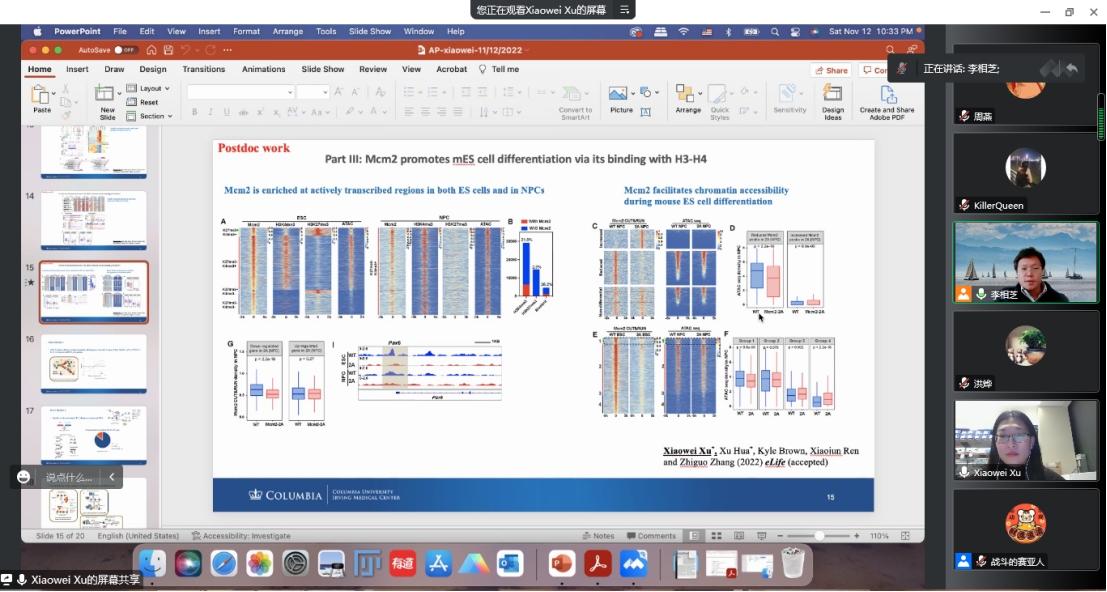Screen dimensions: 1107x592
Task: Click the New Slide icon
Action: (104, 93)
